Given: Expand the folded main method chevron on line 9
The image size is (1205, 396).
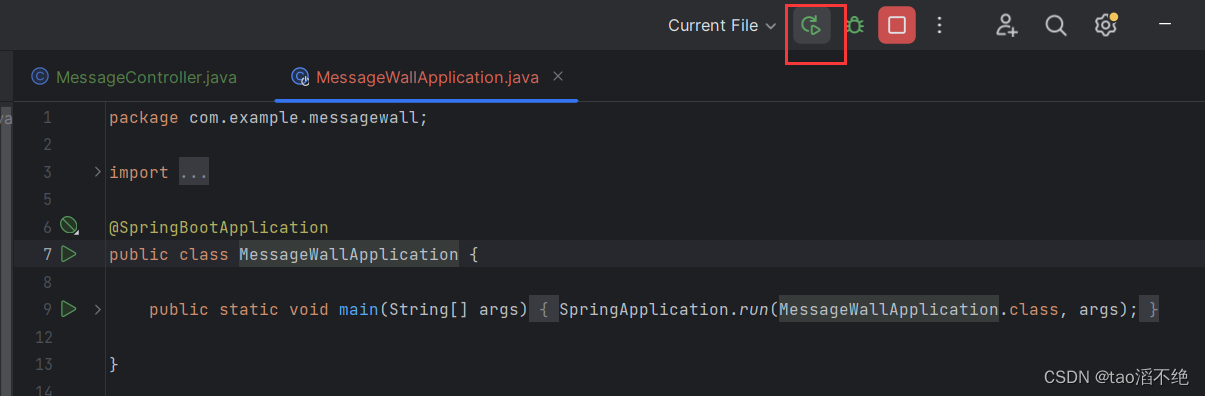Looking at the screenshot, I should tap(97, 310).
